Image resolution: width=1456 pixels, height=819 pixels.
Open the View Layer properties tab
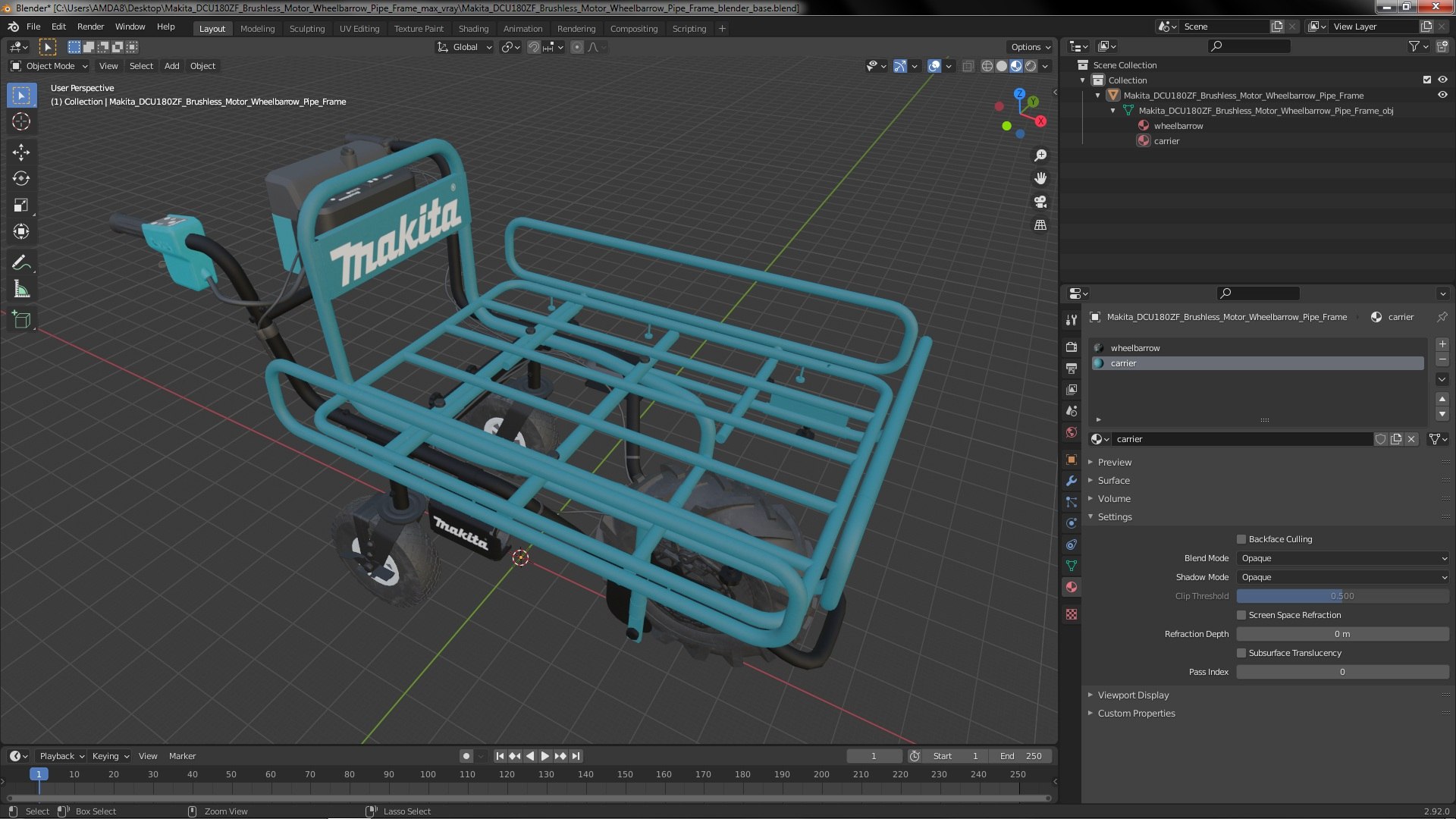(1072, 389)
